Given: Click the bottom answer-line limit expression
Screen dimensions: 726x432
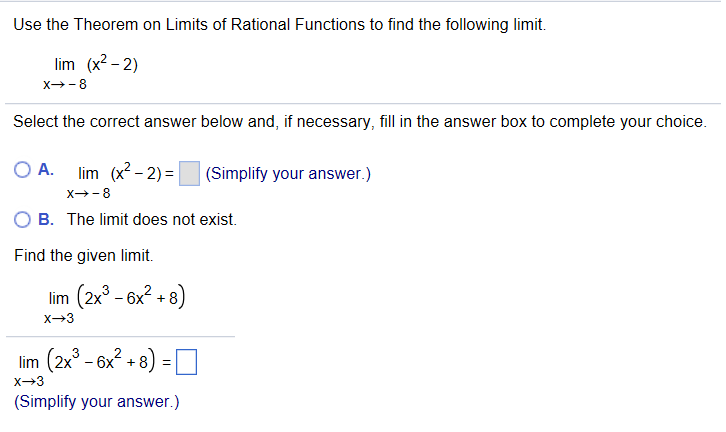Looking at the screenshot, I should (x=93, y=368).
